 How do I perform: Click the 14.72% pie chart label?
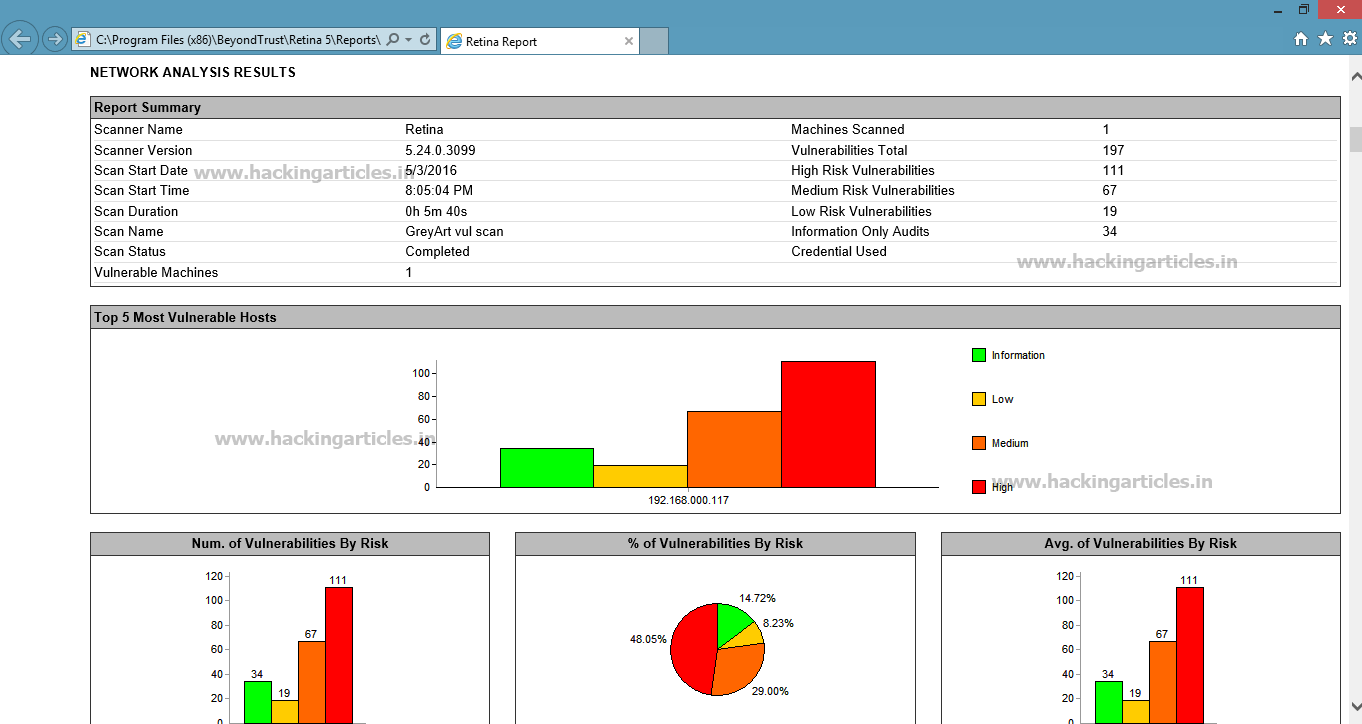tap(758, 598)
